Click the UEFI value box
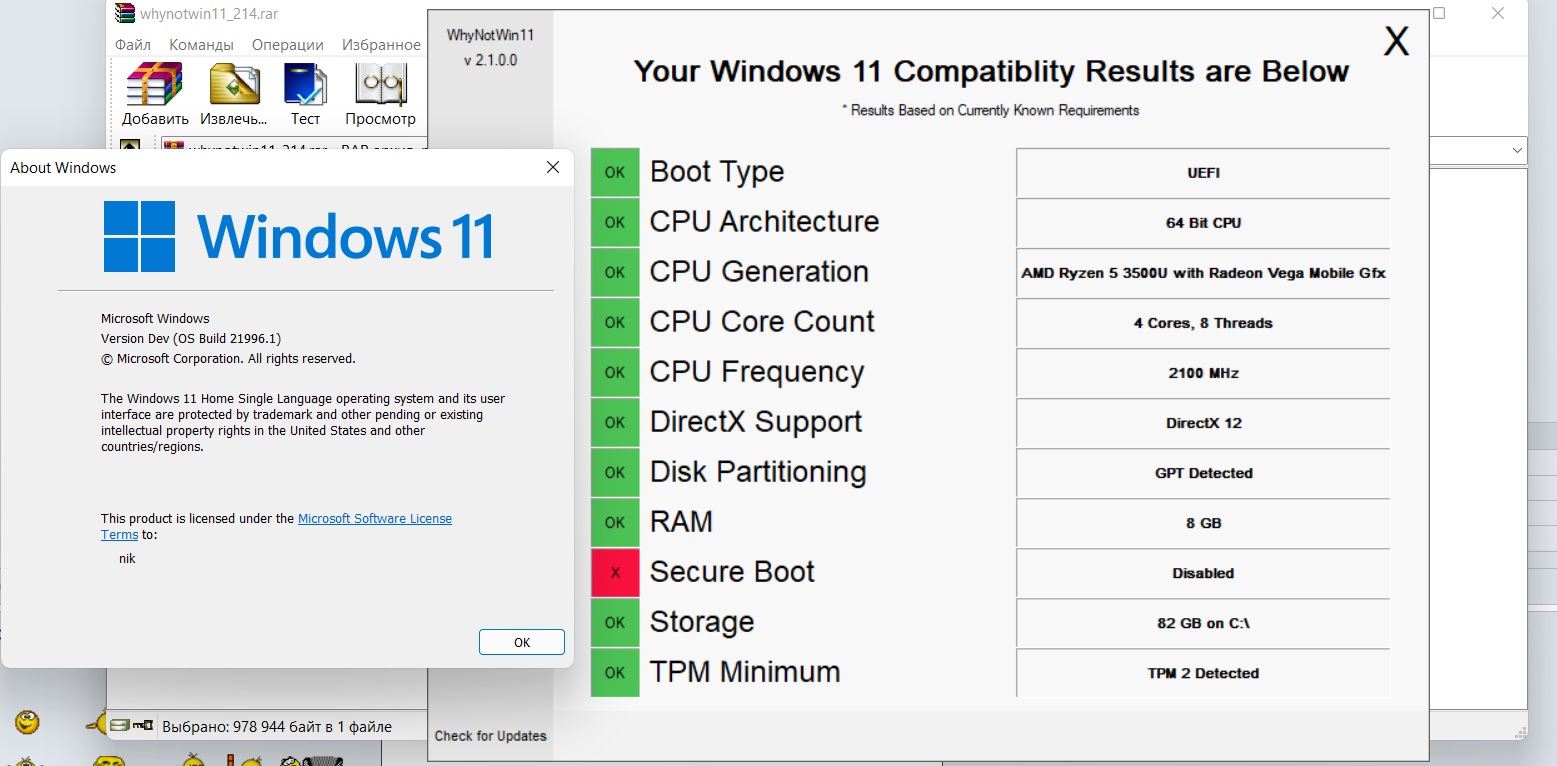Screen dimensions: 1557x766 pos(1203,173)
